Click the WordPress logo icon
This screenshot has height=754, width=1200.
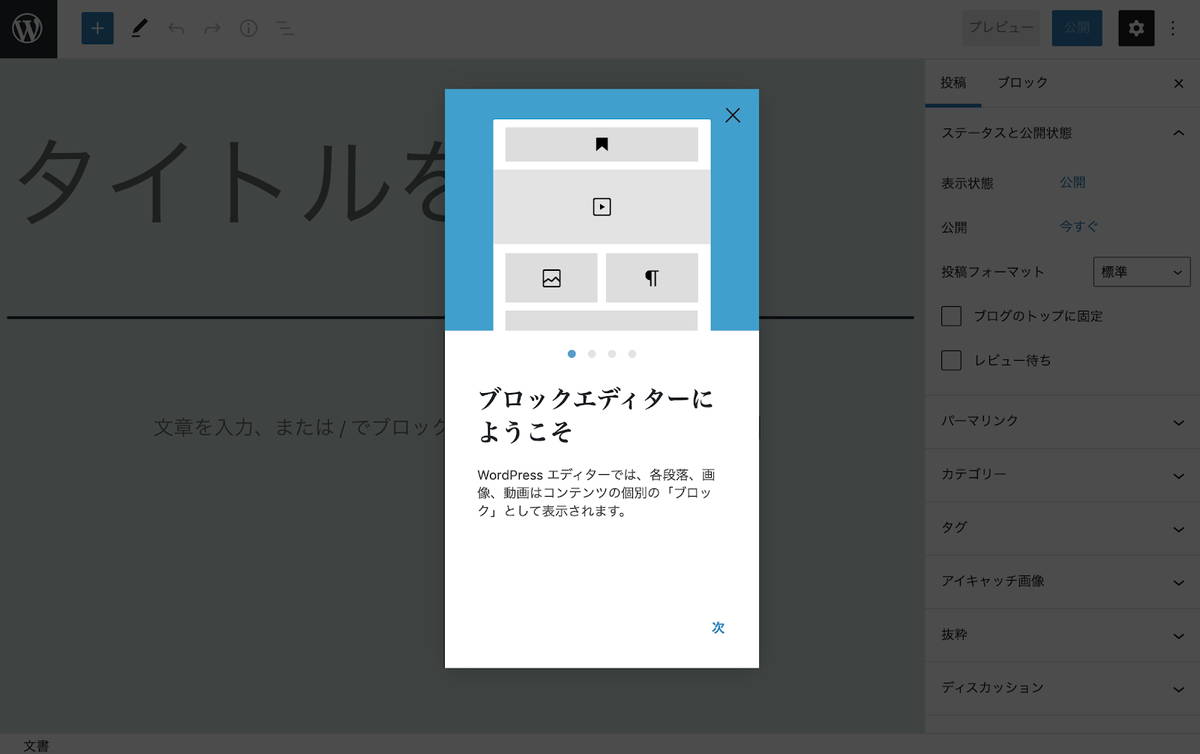tap(28, 28)
